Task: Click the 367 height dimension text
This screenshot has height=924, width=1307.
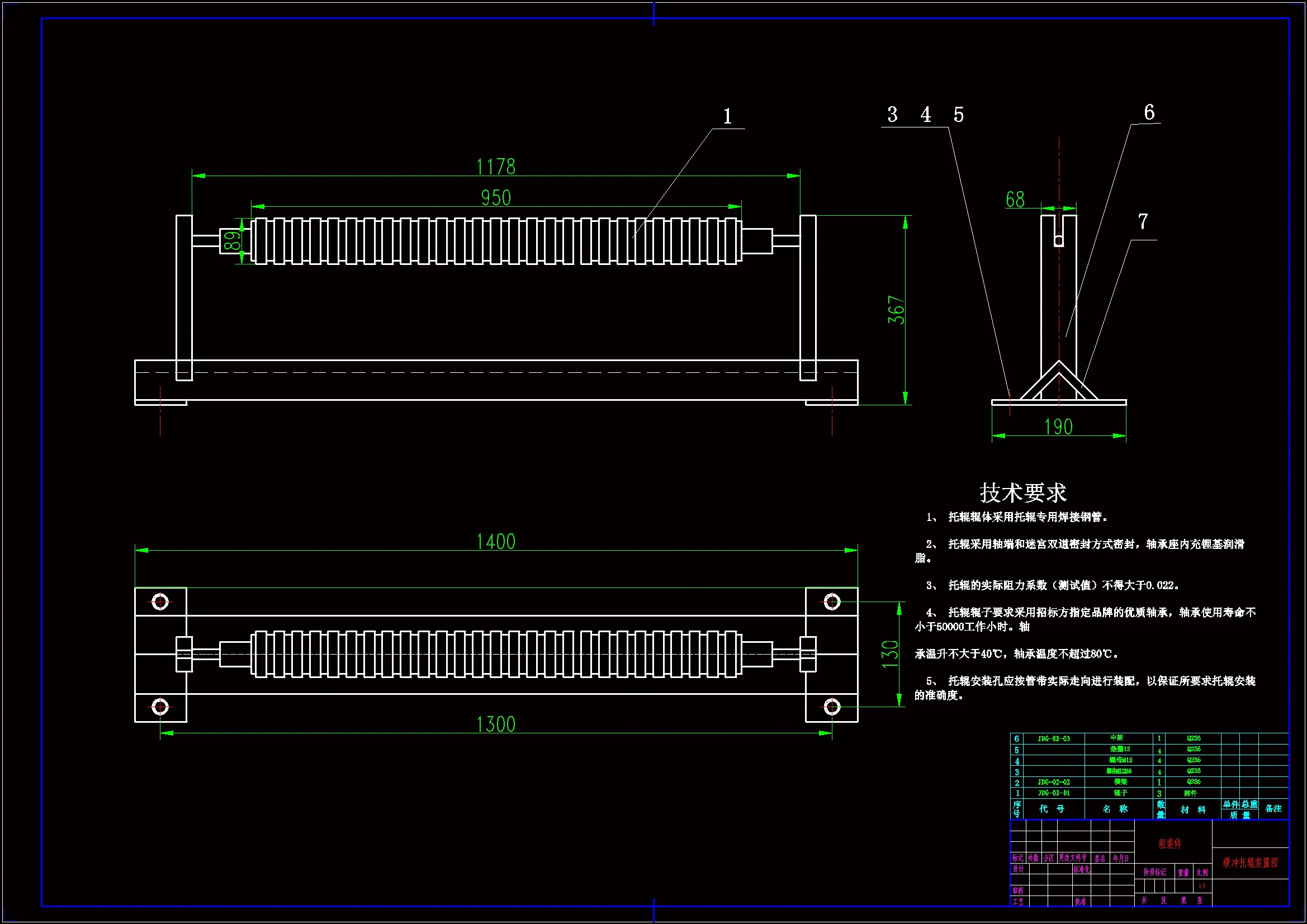Action: tap(896, 310)
